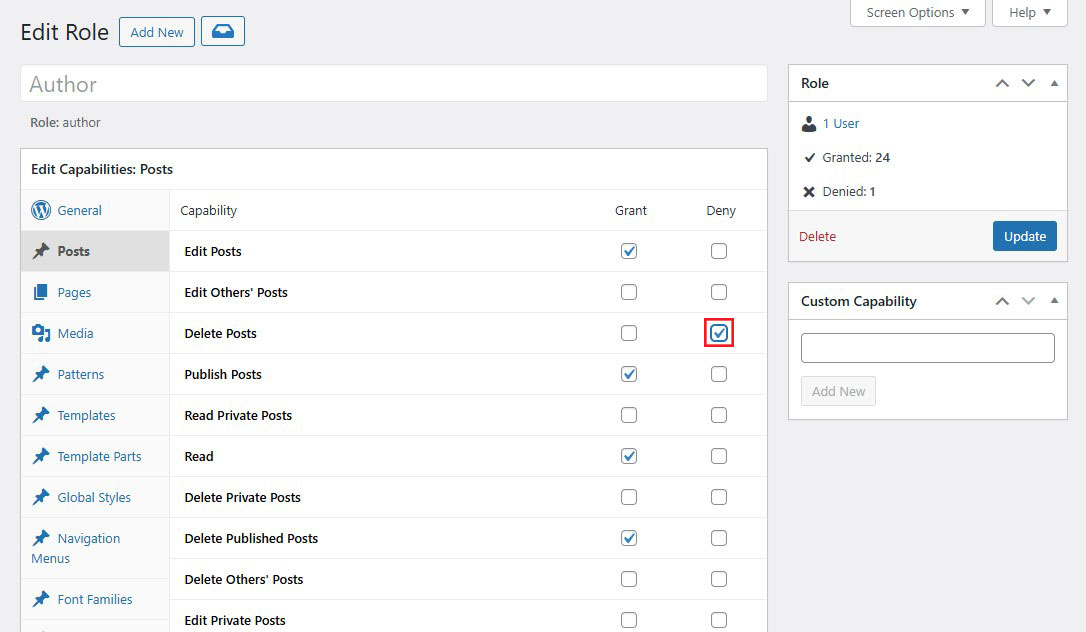
Task: Uncheck Grant for Read capability
Action: [x=629, y=456]
